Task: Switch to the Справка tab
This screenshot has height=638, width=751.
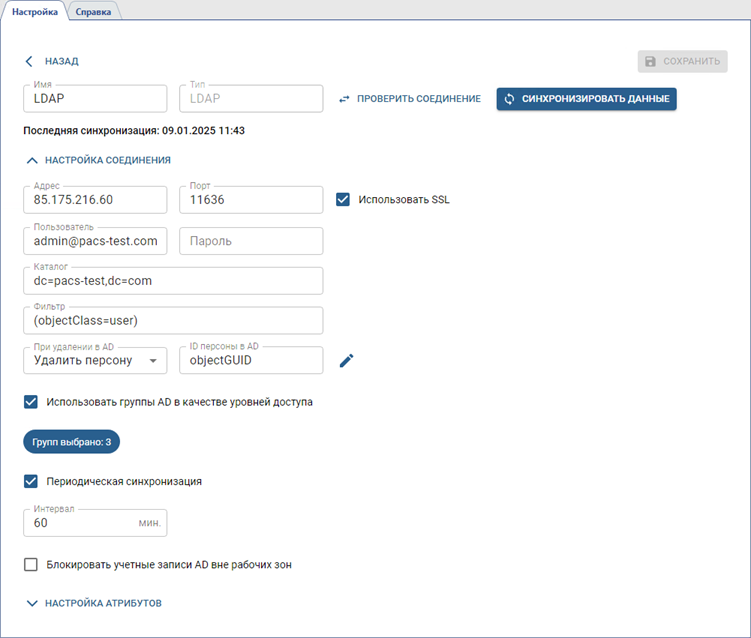Action: click(93, 11)
